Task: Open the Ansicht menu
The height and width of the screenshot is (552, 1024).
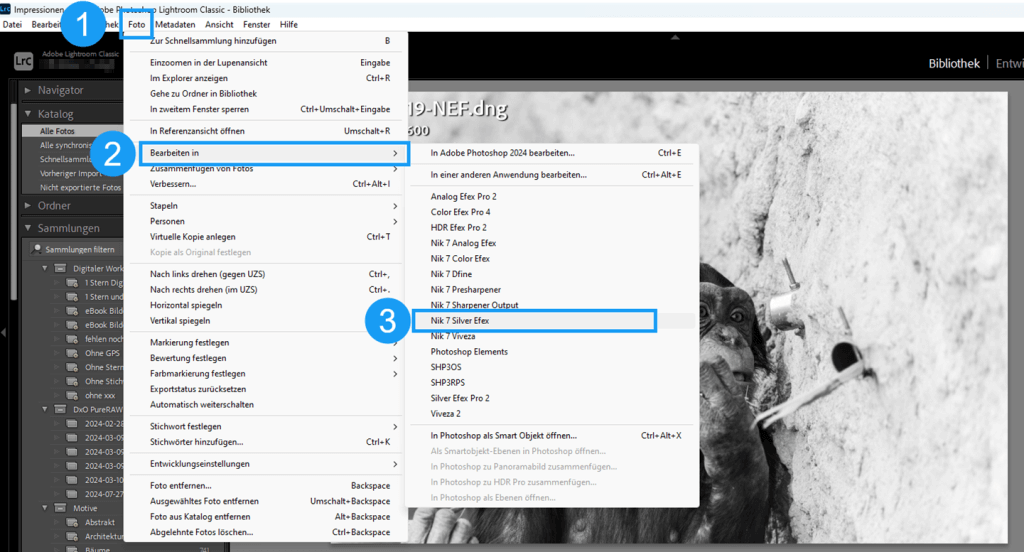Action: click(x=219, y=25)
